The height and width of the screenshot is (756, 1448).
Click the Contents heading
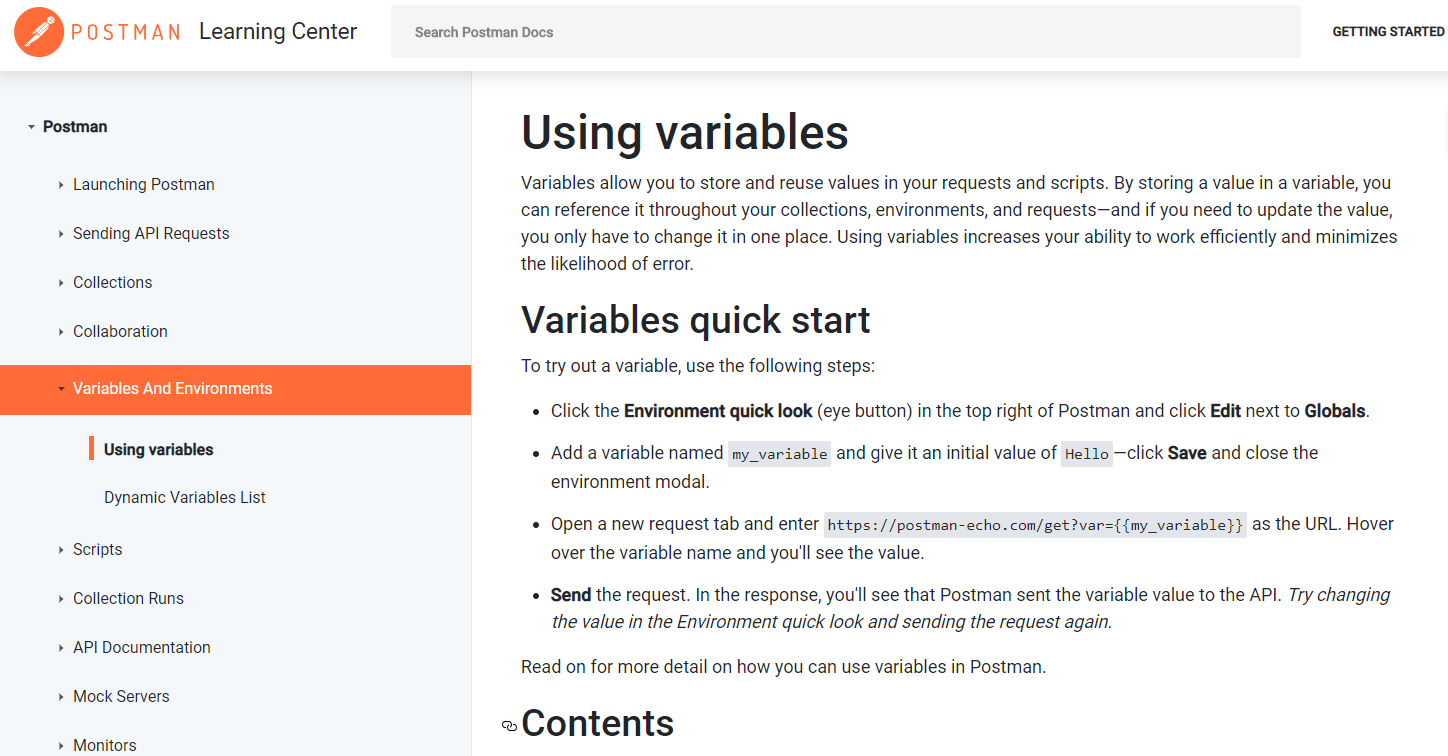tap(598, 724)
